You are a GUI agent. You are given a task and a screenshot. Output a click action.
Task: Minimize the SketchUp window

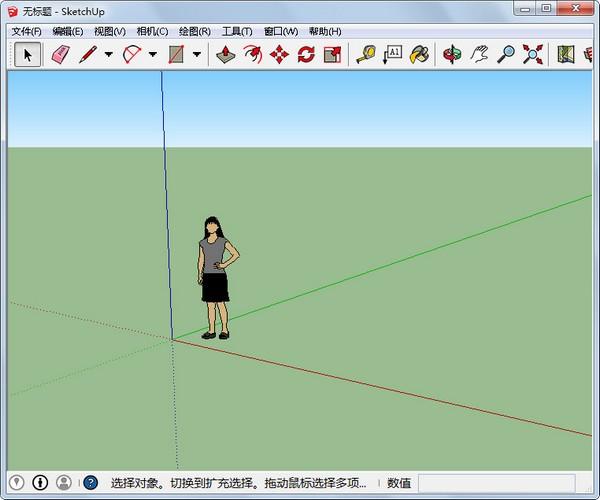click(525, 8)
